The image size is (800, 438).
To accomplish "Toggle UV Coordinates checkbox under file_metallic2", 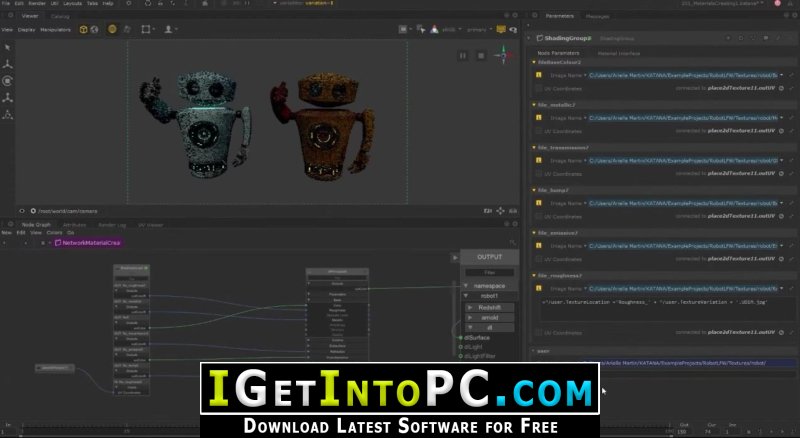I will pyautogui.click(x=538, y=131).
